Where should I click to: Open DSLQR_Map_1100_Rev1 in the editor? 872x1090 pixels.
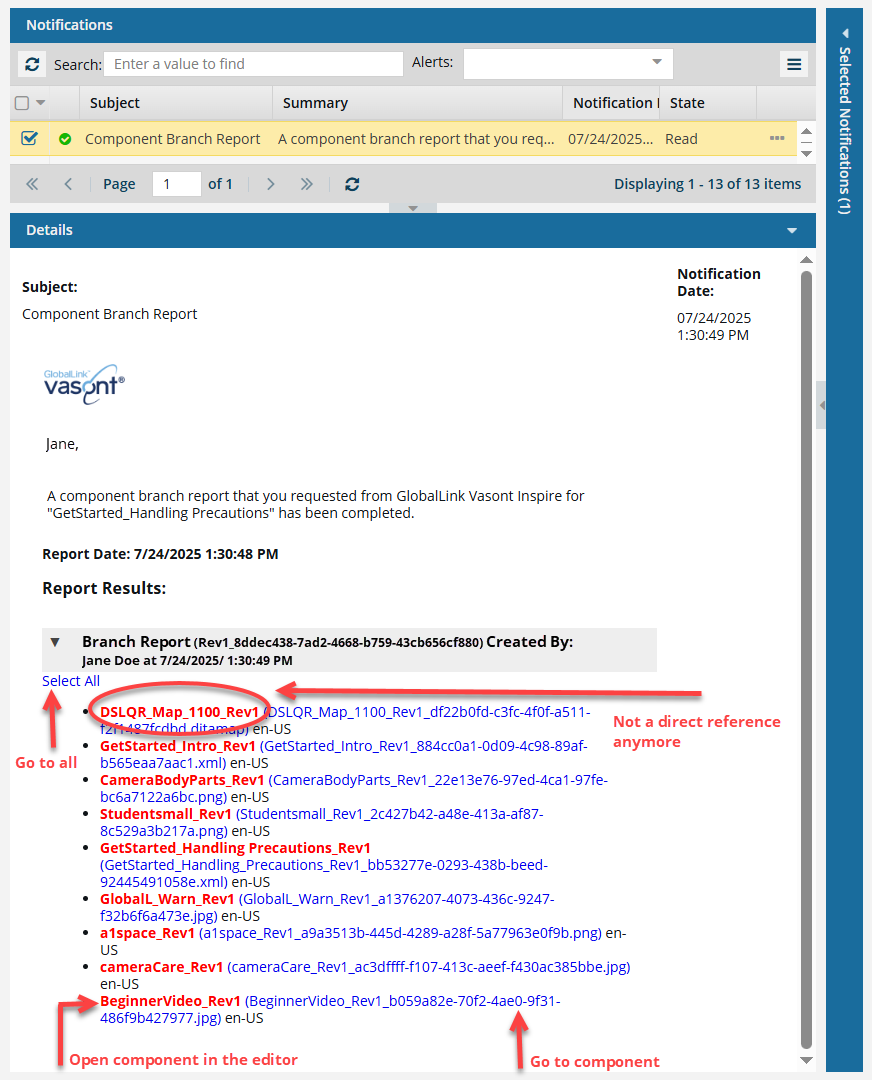[x=179, y=713]
